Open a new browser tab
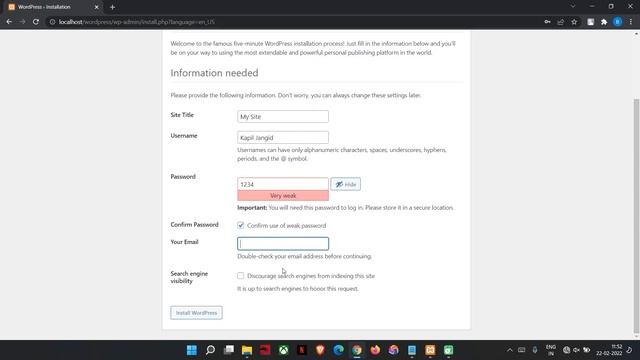The height and width of the screenshot is (360, 640). [112, 7]
